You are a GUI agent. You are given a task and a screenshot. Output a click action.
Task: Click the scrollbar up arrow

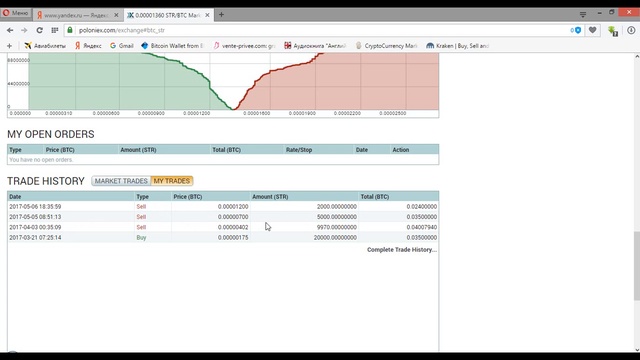click(637, 56)
